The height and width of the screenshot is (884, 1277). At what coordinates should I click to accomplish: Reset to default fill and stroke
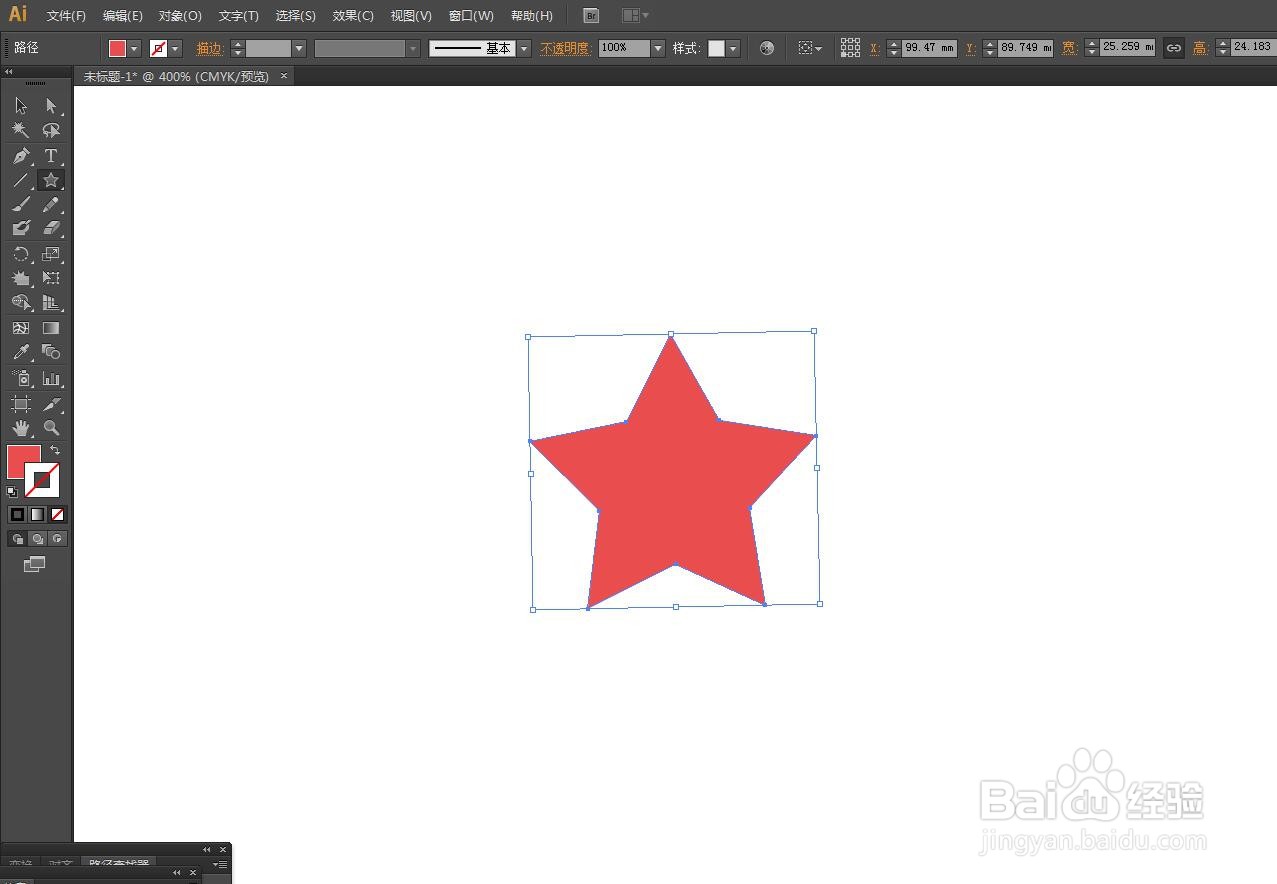pos(12,491)
